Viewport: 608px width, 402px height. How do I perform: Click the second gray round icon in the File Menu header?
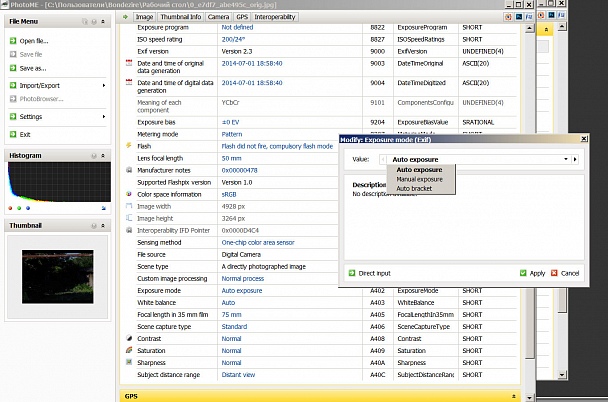pos(94,22)
